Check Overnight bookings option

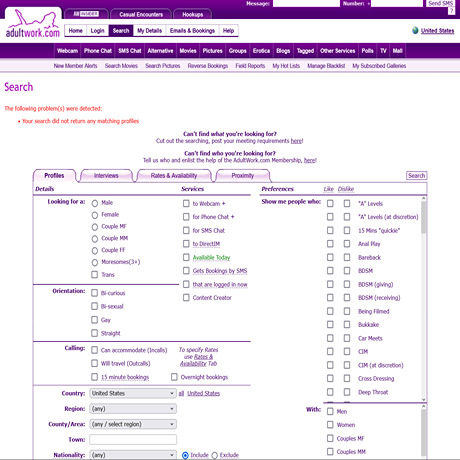174,377
